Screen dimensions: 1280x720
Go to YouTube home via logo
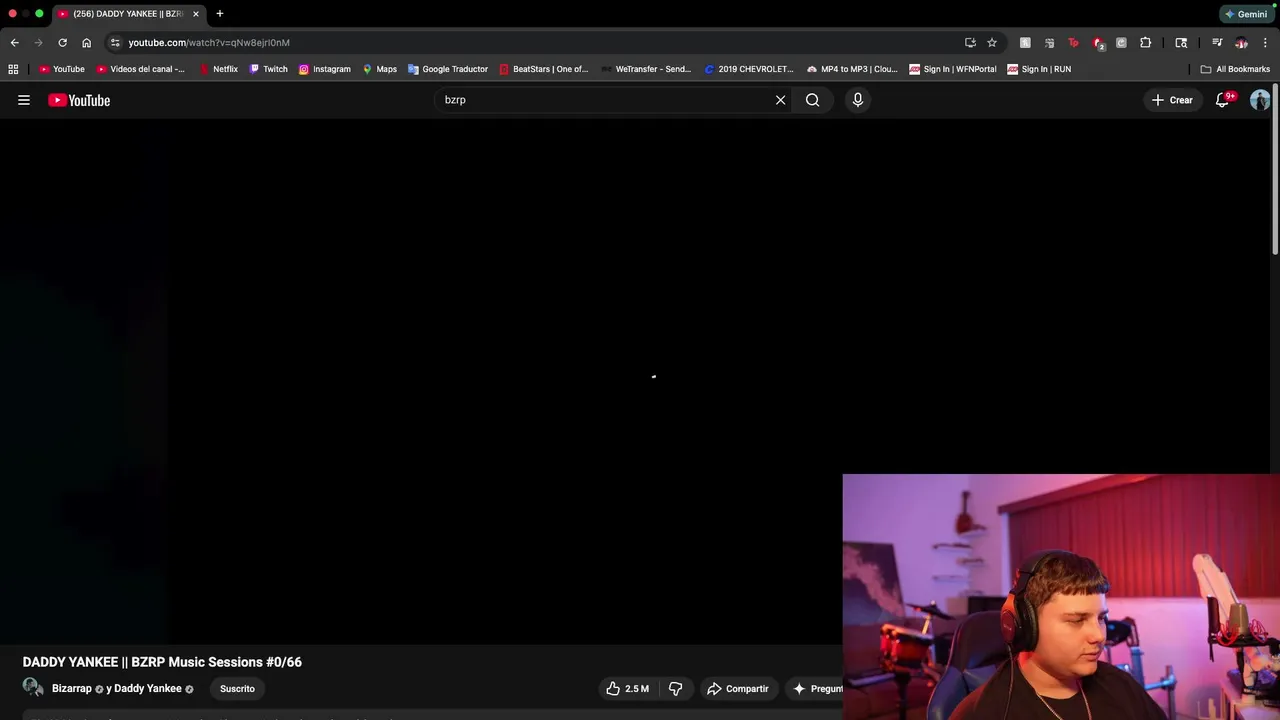coord(79,100)
